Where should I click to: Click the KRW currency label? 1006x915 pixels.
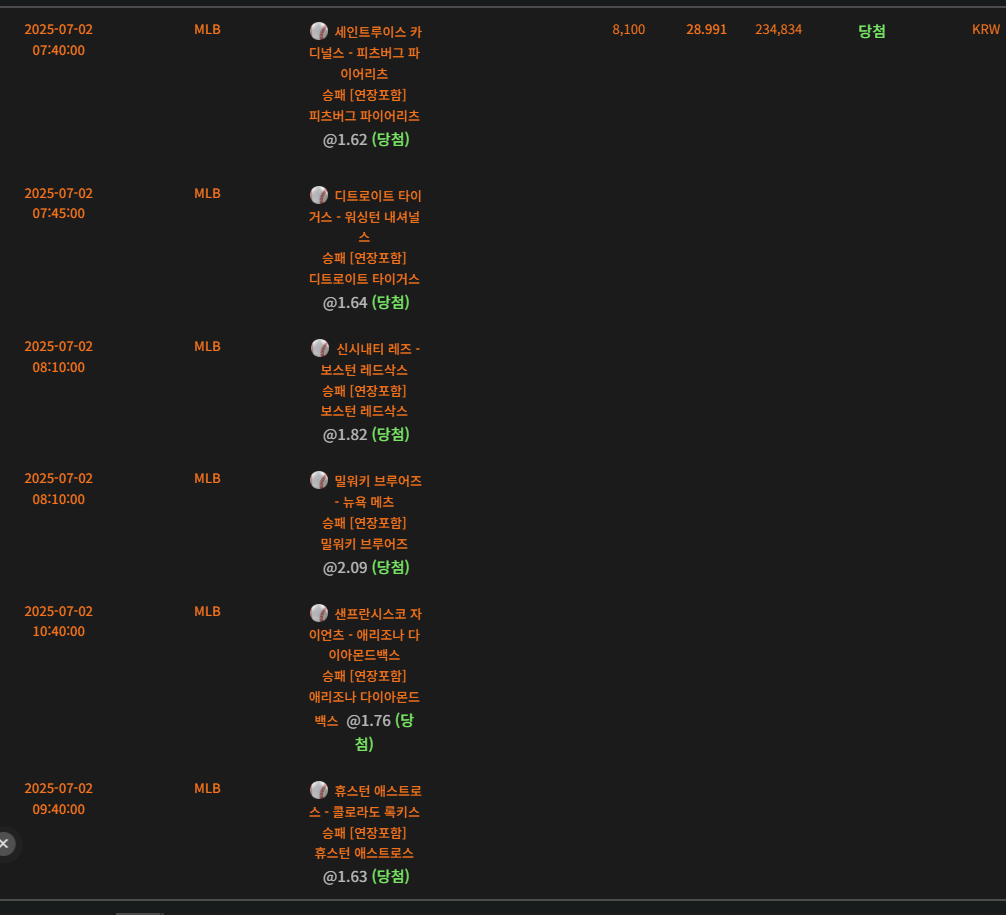pyautogui.click(x=985, y=30)
